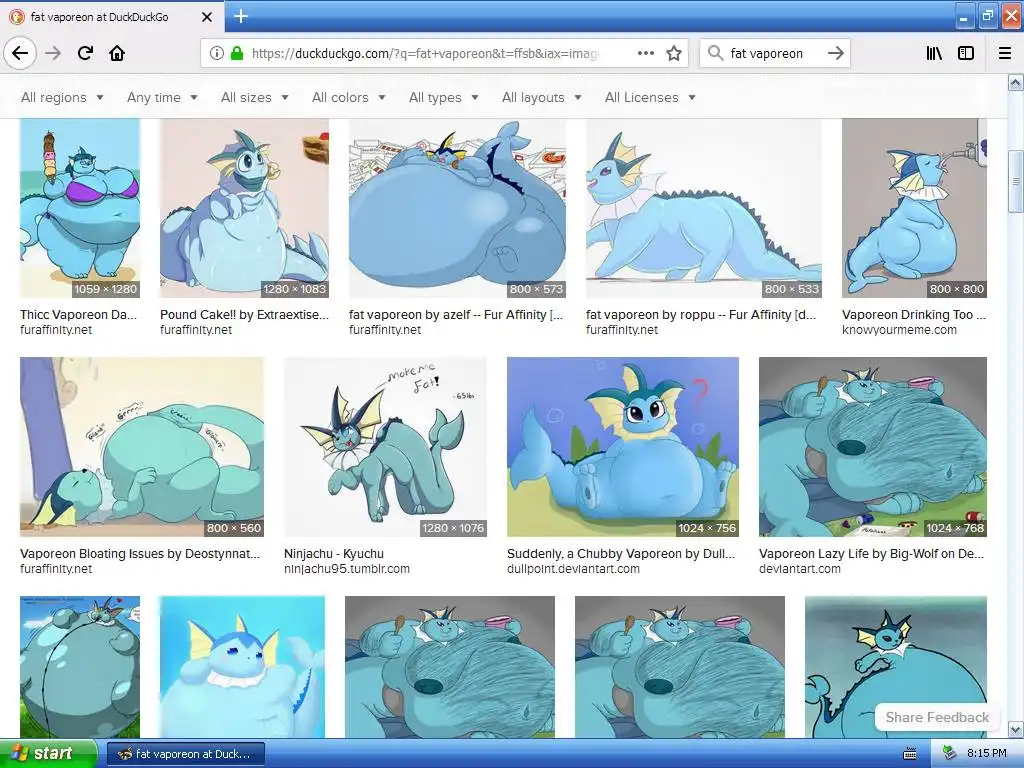Click the scrollbar down arrow
This screenshot has width=1024, height=768.
[1016, 729]
